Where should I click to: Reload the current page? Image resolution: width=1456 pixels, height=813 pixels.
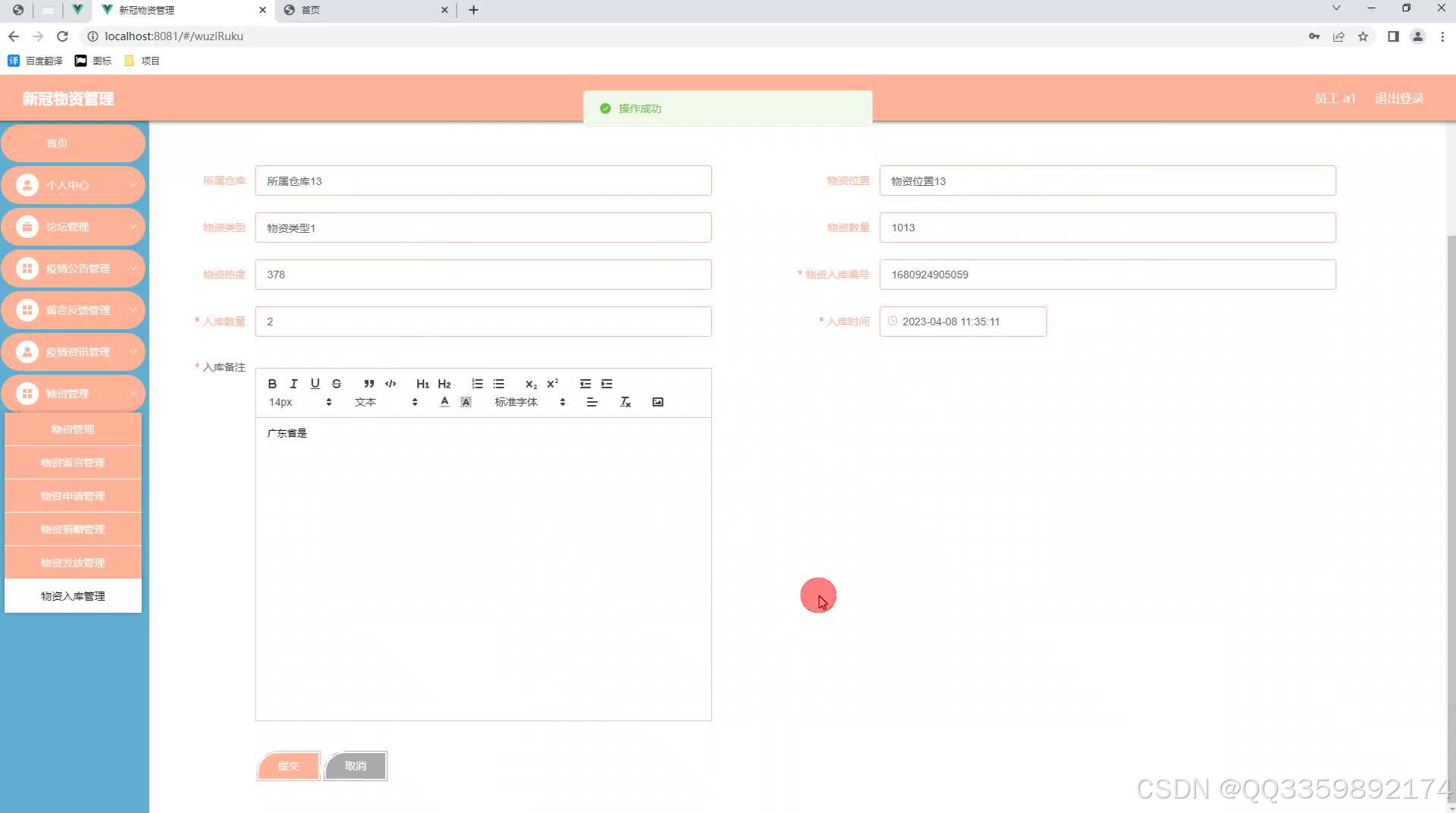[63, 36]
